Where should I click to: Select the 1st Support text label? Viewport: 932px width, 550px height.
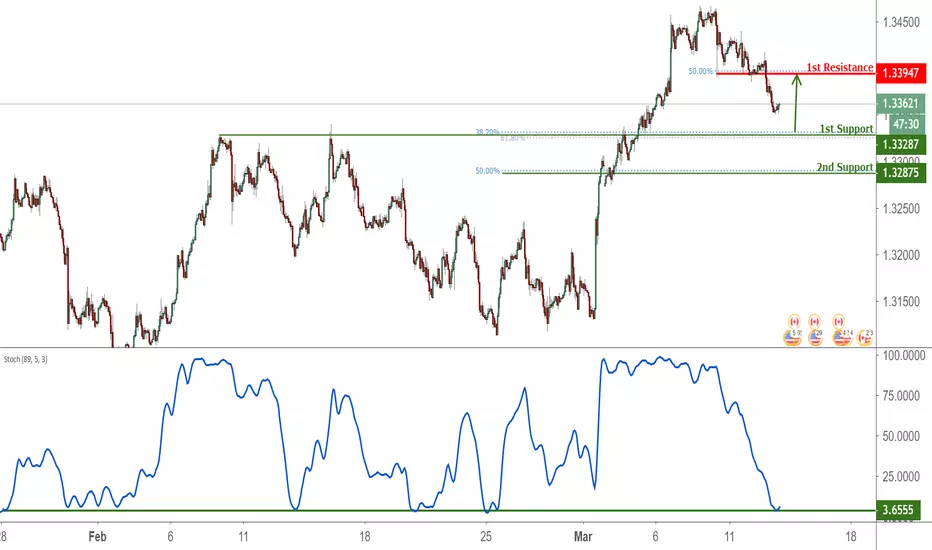(846, 128)
